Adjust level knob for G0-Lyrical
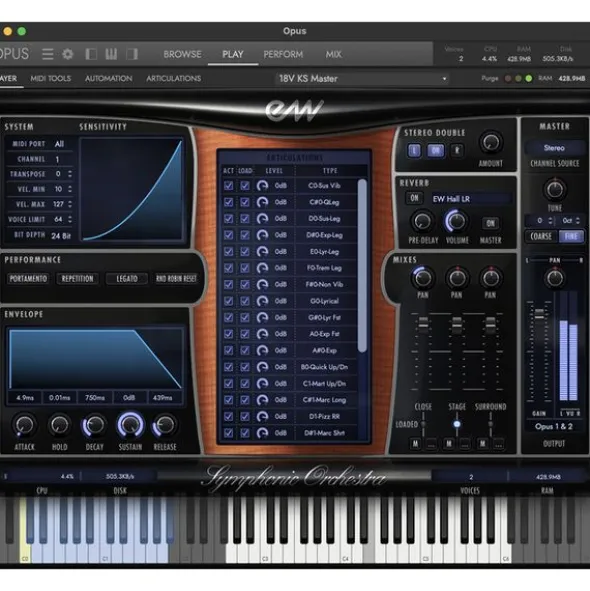 (262, 301)
